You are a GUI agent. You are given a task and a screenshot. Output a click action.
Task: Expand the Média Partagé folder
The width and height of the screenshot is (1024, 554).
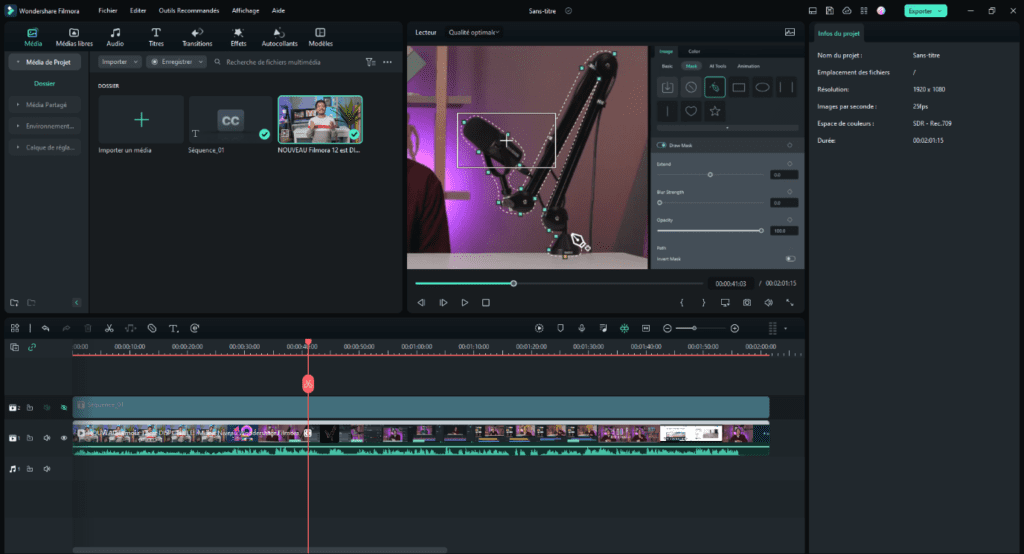click(x=45, y=105)
